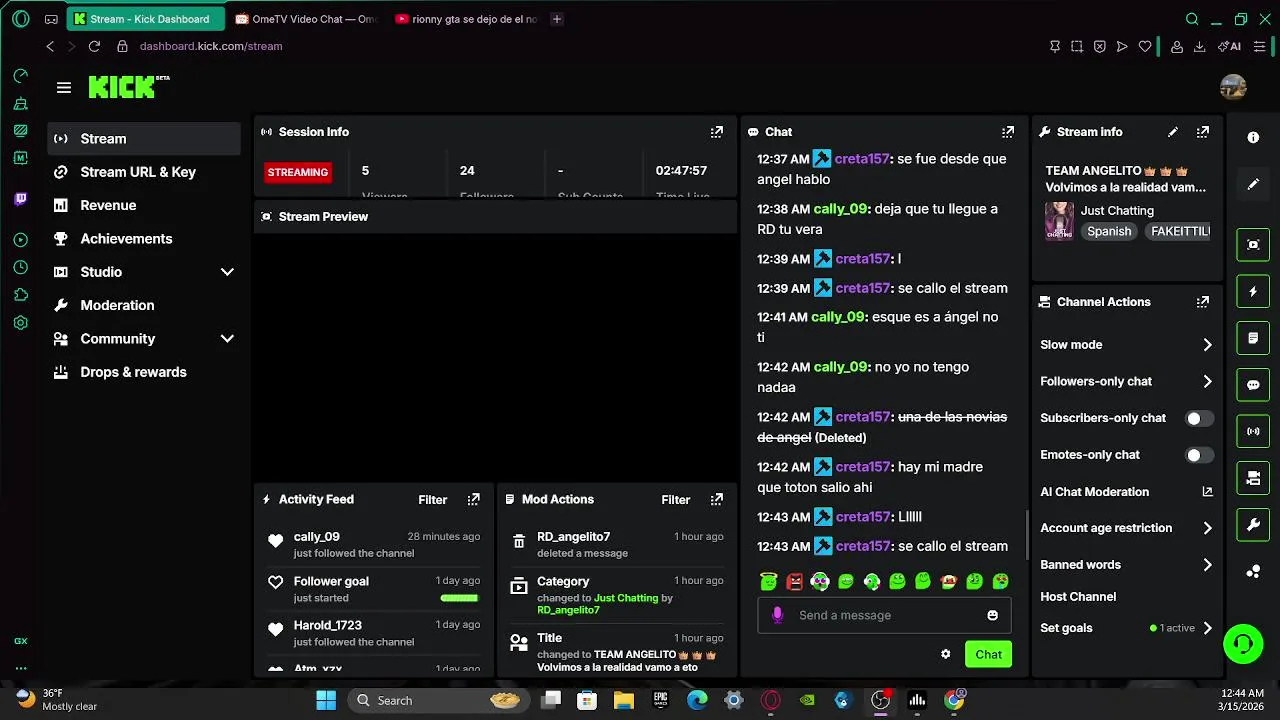The height and width of the screenshot is (720, 1280).
Task: Open chat settings gear icon
Action: 945,654
